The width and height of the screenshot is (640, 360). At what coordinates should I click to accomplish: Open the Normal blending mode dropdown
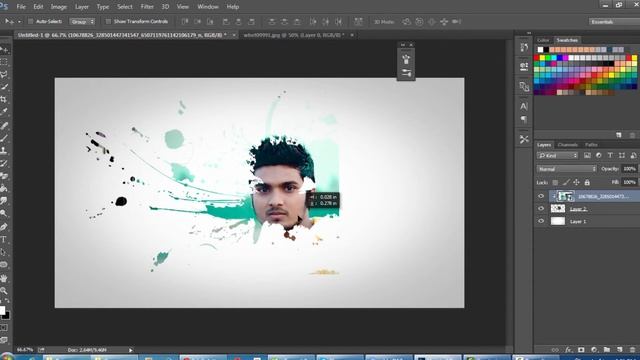coord(567,169)
